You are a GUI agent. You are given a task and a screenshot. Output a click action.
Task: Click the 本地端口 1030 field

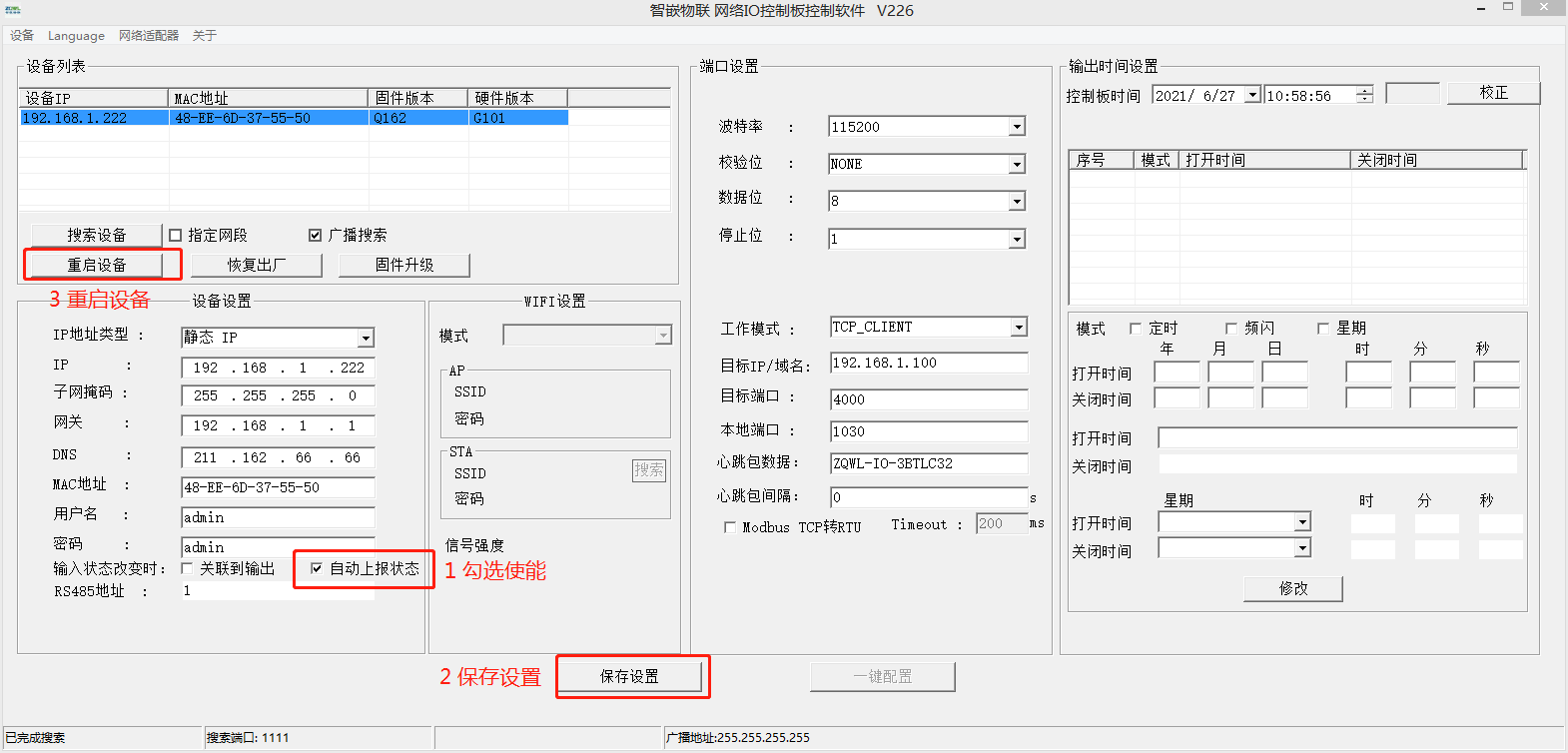coord(929,431)
